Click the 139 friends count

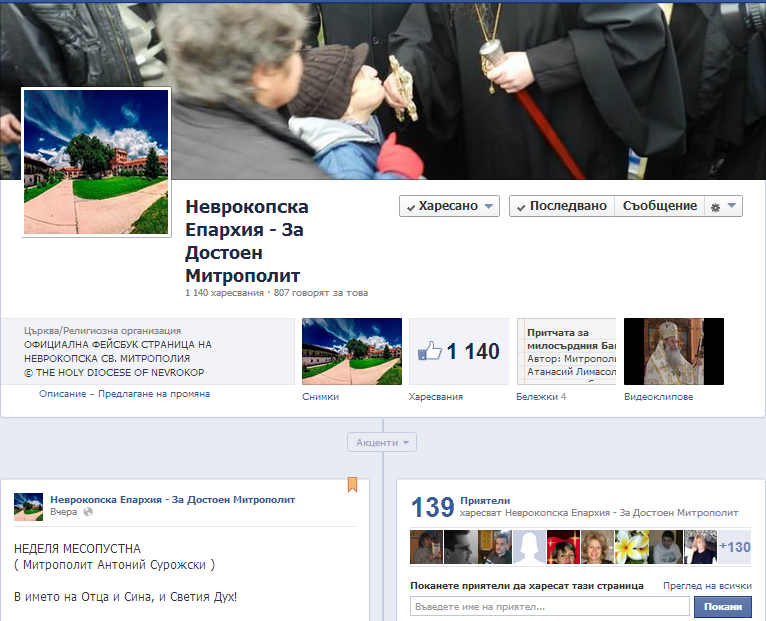point(432,507)
